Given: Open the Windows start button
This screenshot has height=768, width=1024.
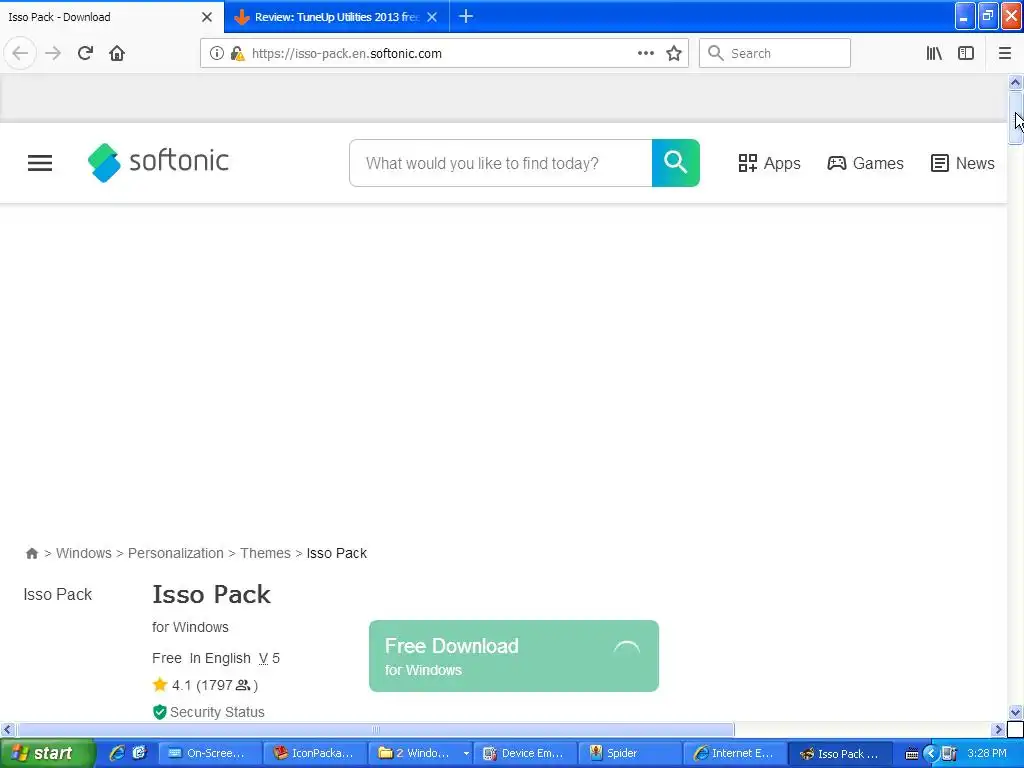Looking at the screenshot, I should (x=46, y=753).
